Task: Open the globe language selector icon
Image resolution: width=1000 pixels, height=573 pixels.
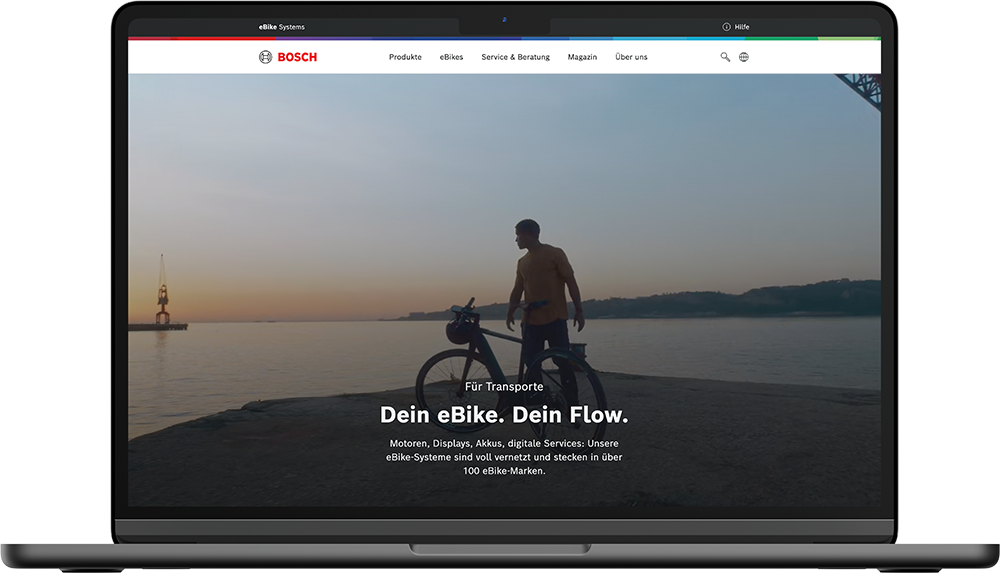Action: 744,57
